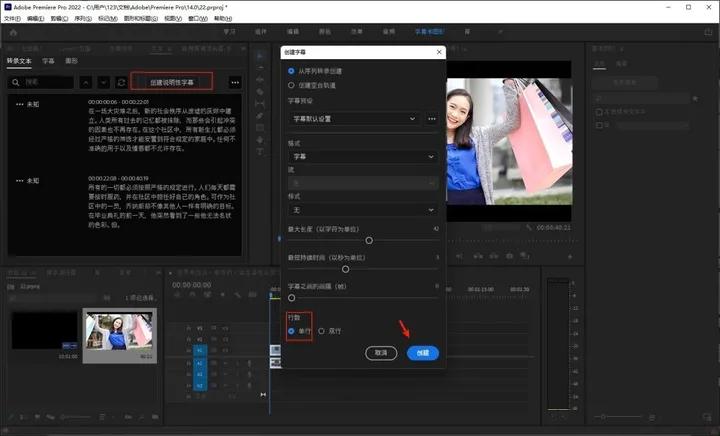The width and height of the screenshot is (720, 436).
Task: Go to next search result down arrow
Action: pyautogui.click(x=103, y=81)
